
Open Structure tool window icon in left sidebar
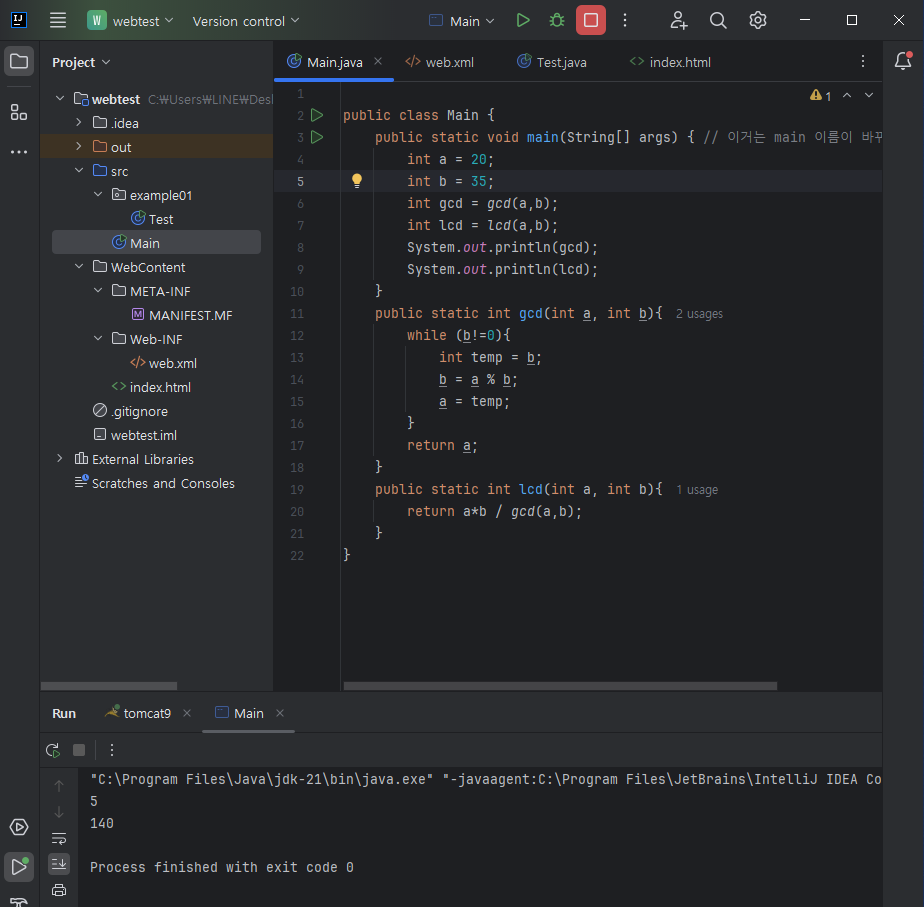tap(19, 112)
